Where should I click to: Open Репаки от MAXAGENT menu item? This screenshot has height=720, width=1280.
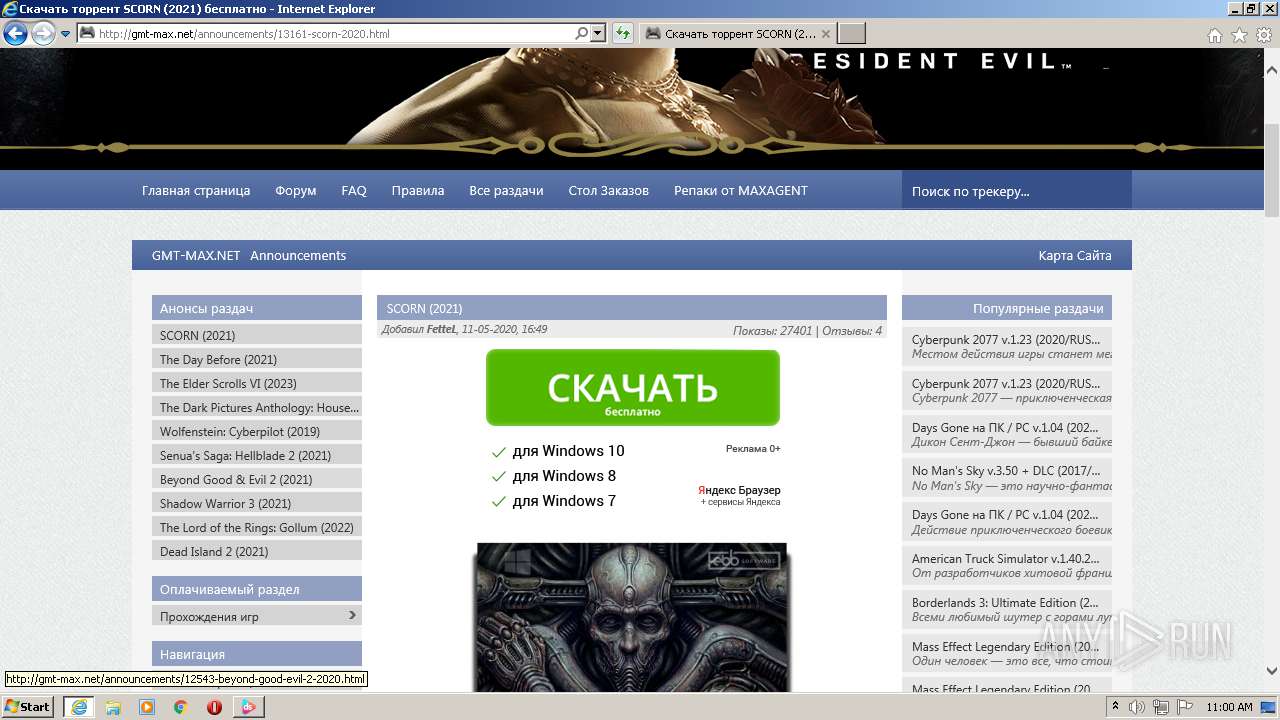tap(741, 190)
